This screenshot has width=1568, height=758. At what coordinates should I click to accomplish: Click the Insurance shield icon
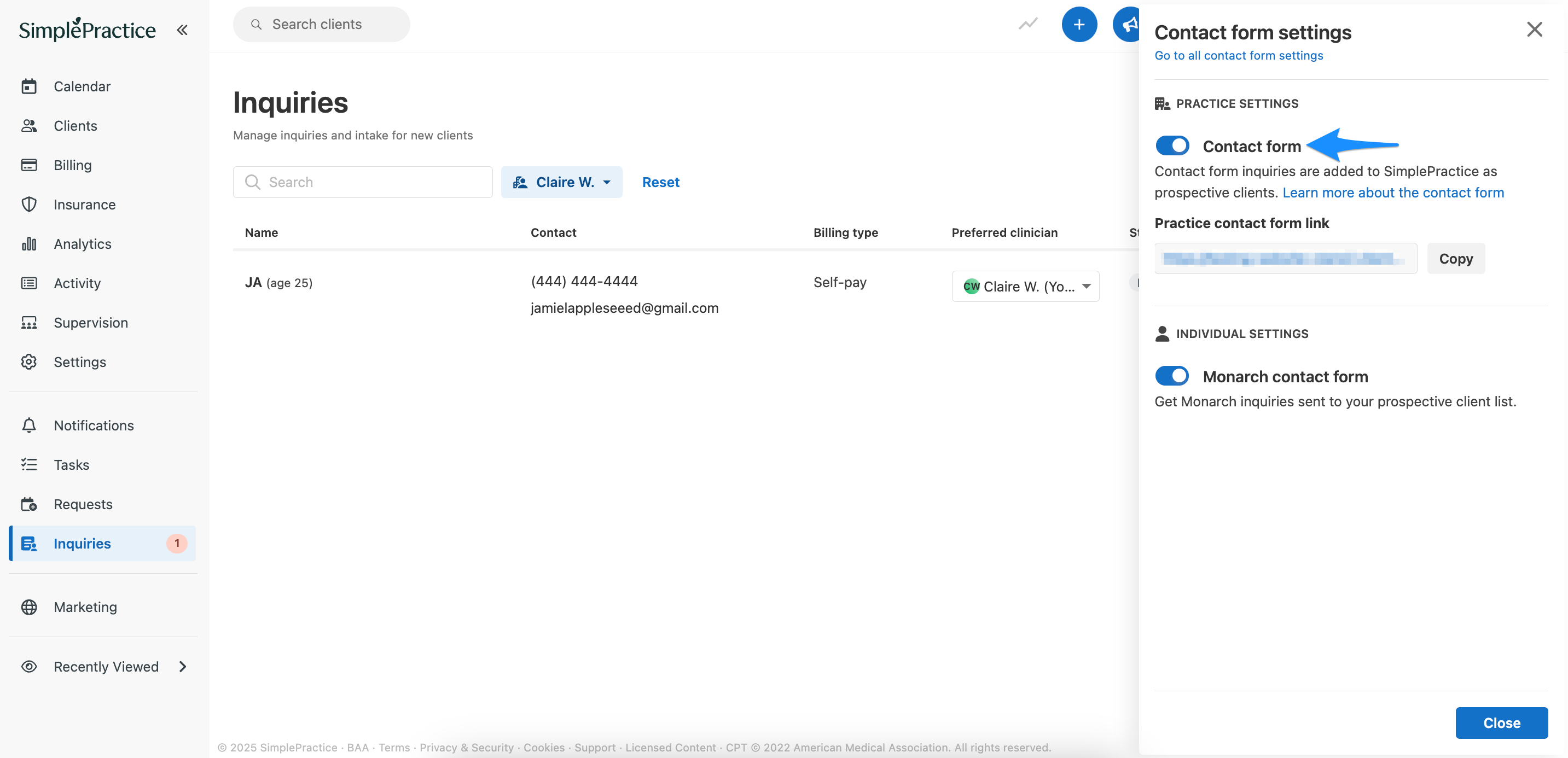pyautogui.click(x=28, y=205)
